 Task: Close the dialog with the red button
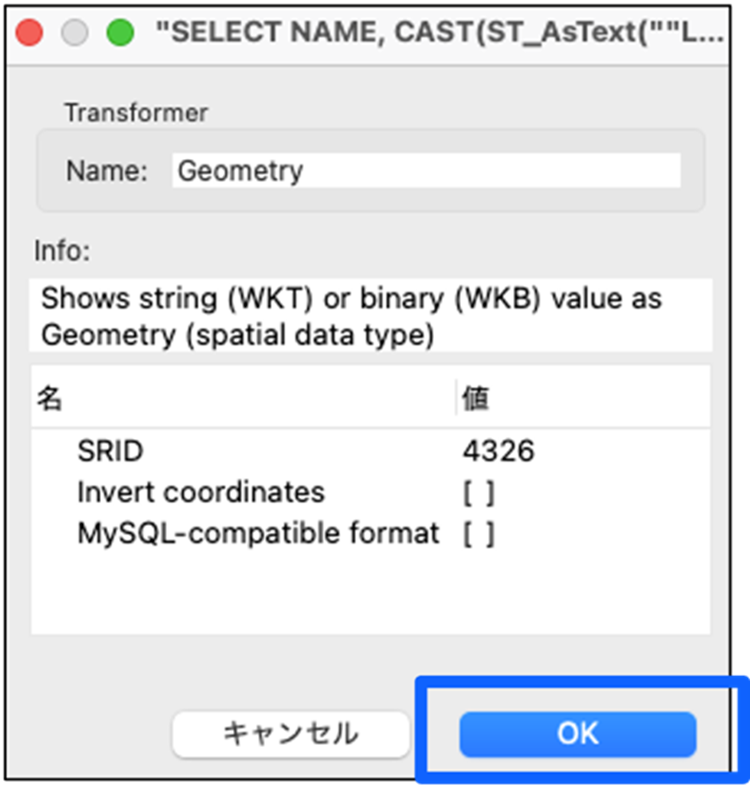point(30,32)
